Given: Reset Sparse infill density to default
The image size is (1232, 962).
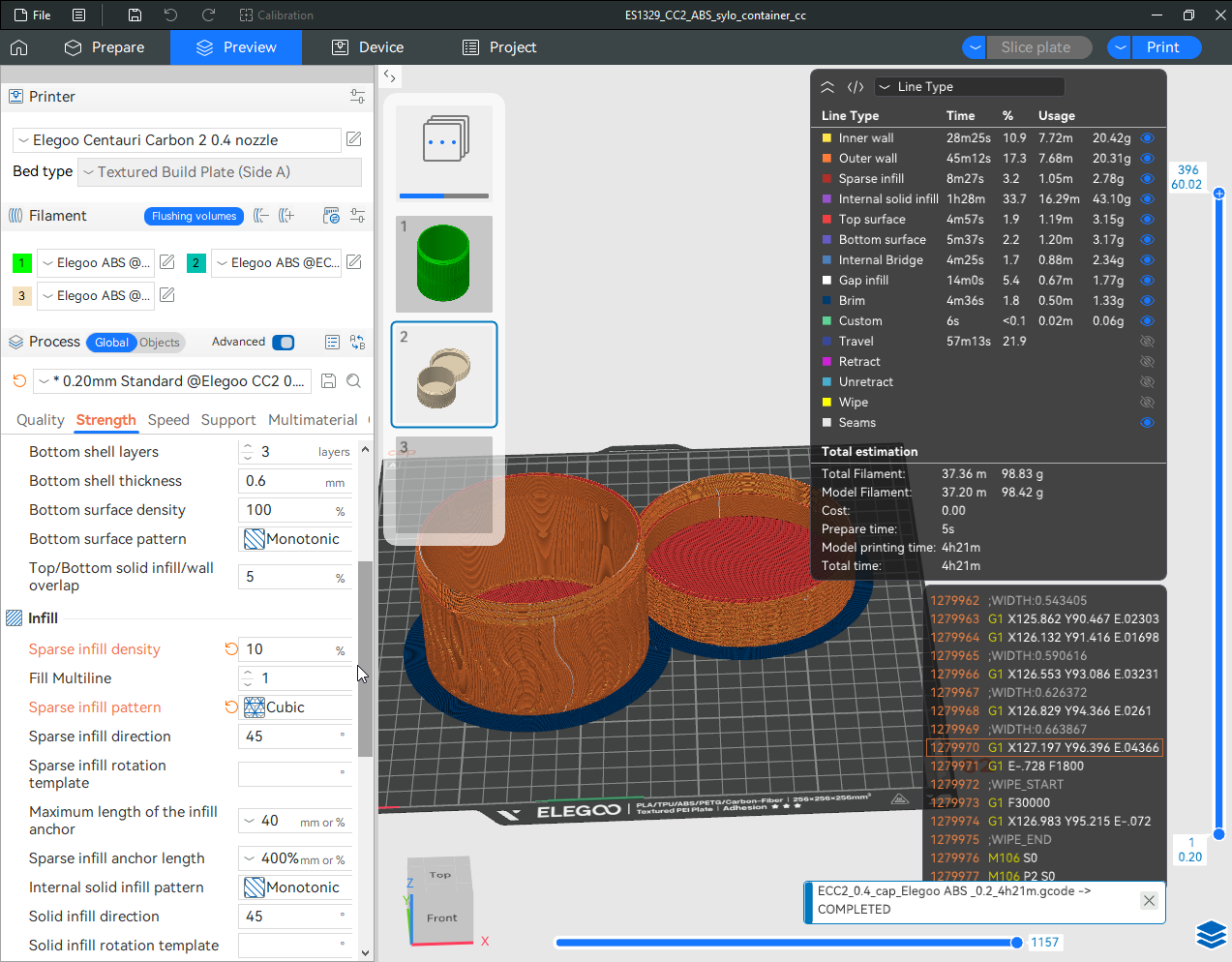Looking at the screenshot, I should [x=231, y=649].
